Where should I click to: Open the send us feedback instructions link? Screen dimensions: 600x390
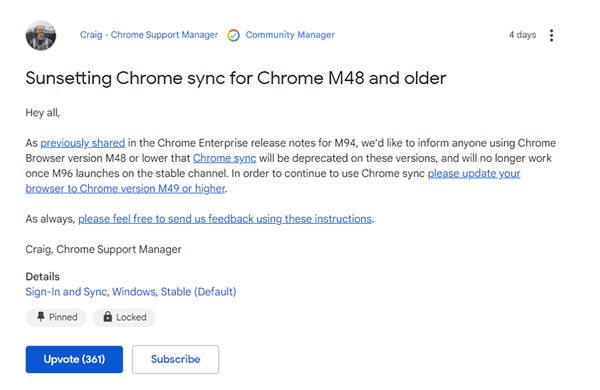pos(225,219)
